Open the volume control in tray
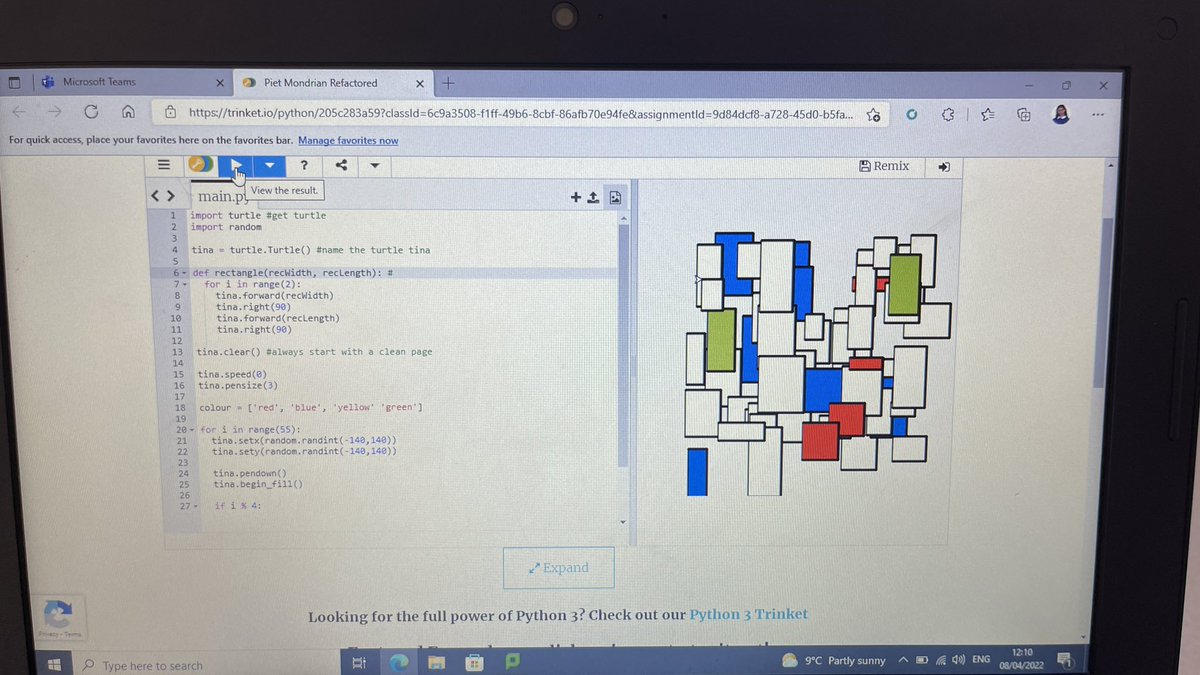 point(959,660)
